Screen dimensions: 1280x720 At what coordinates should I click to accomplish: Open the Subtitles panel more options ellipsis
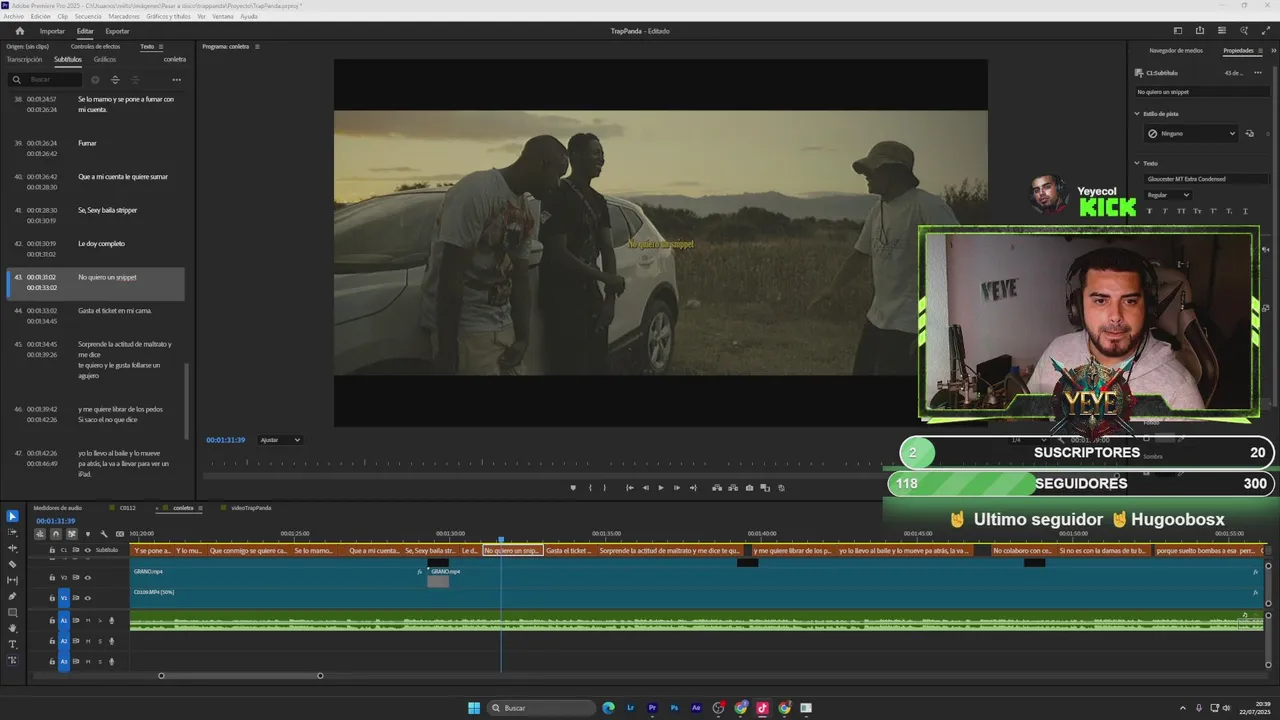pyautogui.click(x=176, y=80)
